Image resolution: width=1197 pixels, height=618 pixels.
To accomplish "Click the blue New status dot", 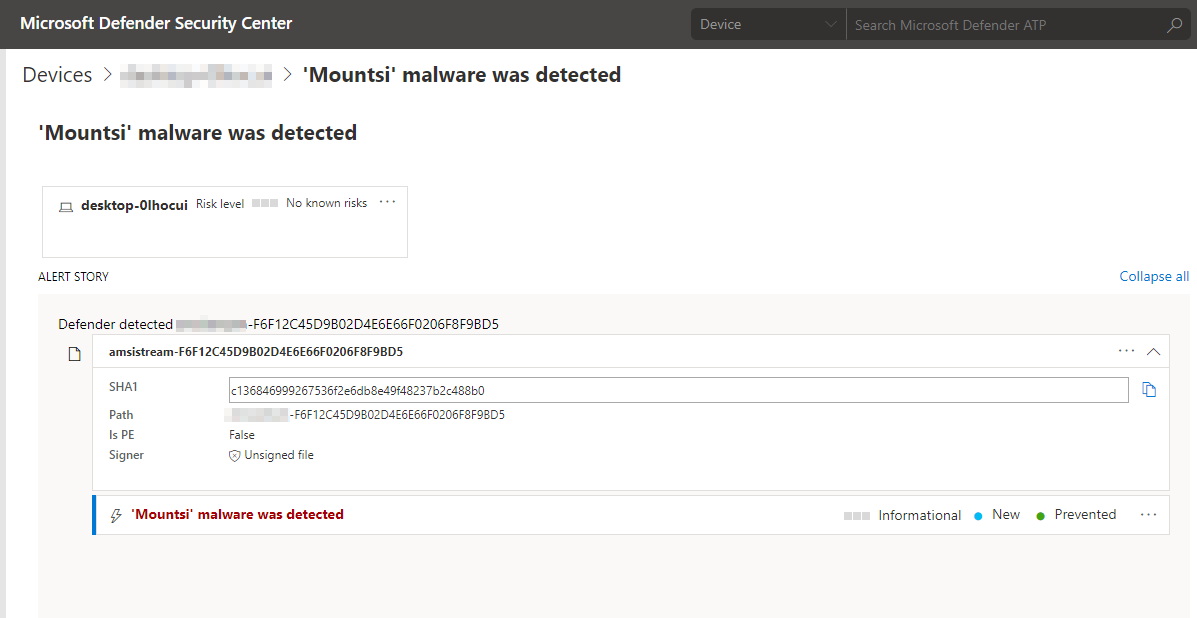I will (977, 514).
